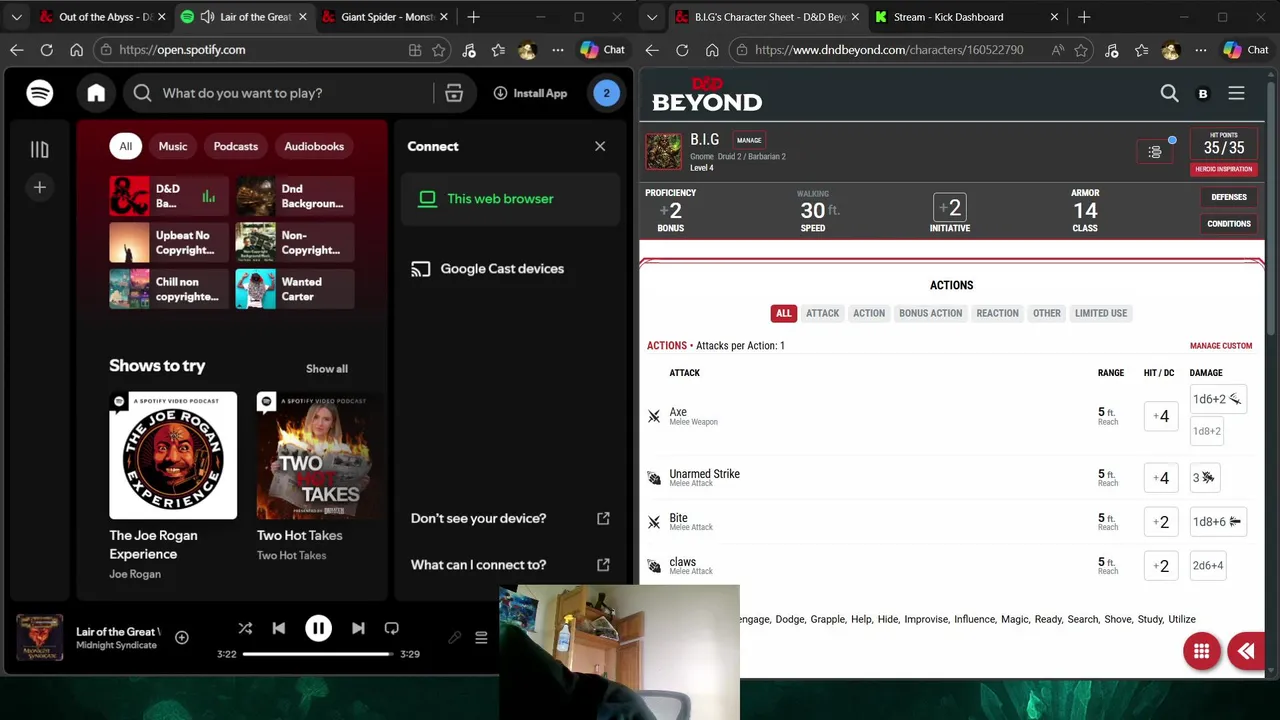Open the Conditions panel
The image size is (1280, 720).
(x=1229, y=224)
